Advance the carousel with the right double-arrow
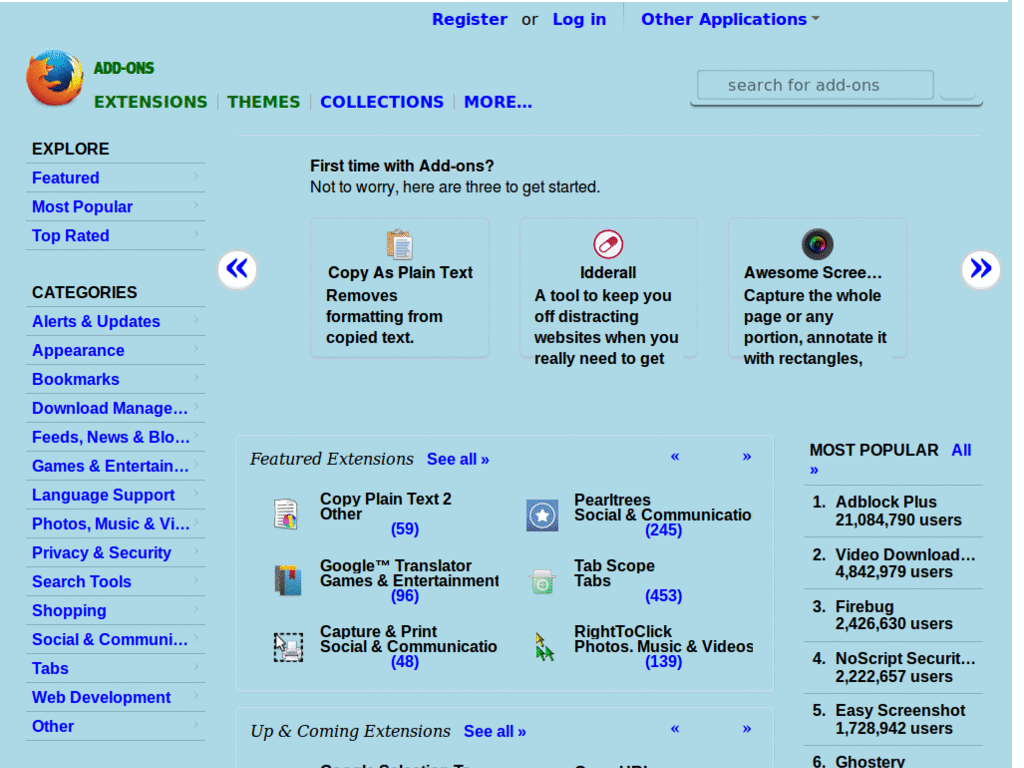 (x=981, y=269)
